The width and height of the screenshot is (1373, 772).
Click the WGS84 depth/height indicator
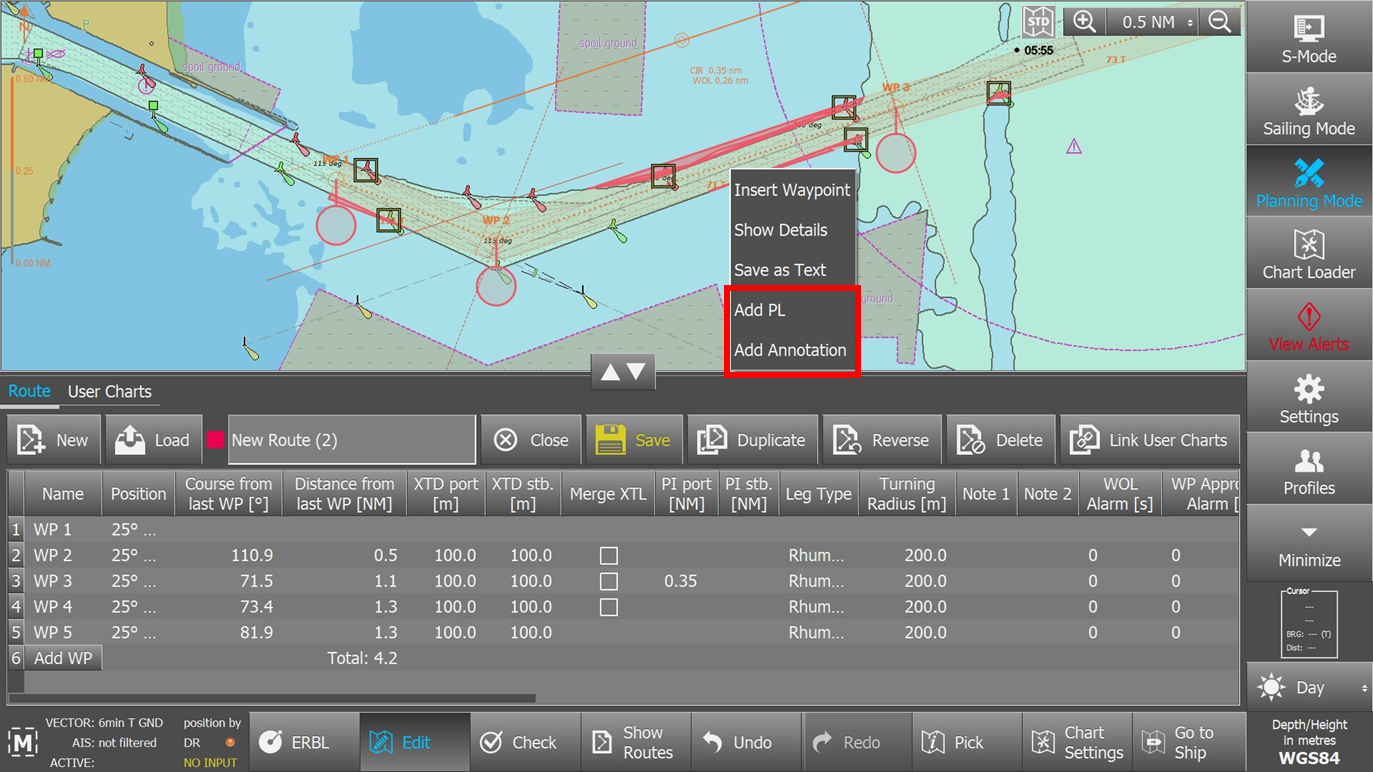1309,742
